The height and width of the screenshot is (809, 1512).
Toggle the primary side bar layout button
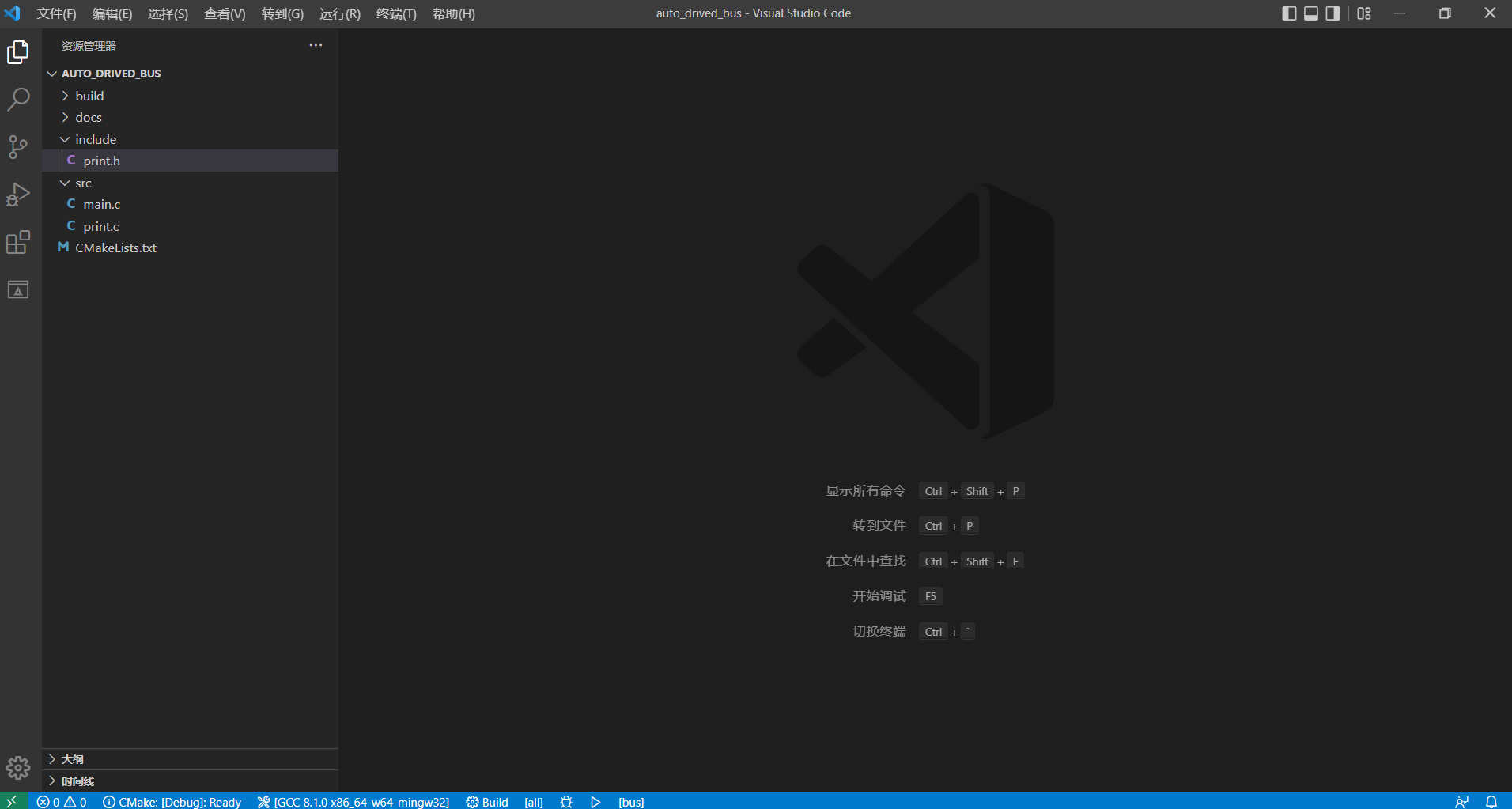coord(1289,13)
